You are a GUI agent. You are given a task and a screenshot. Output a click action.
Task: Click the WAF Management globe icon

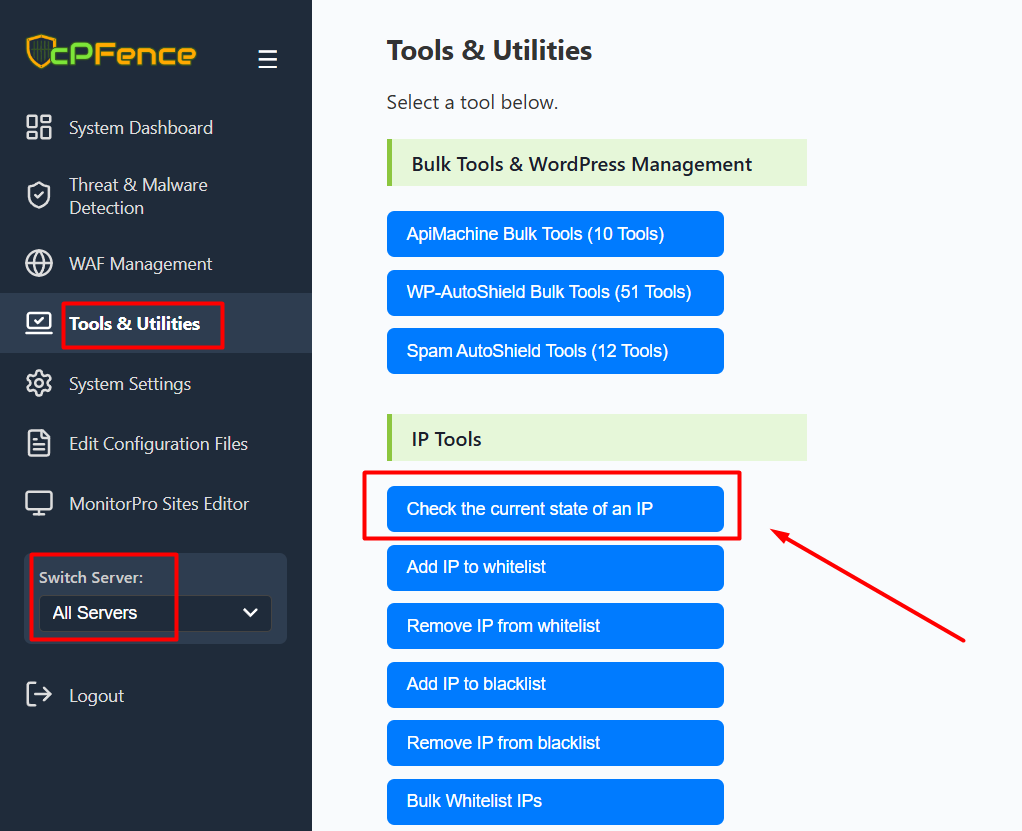click(x=39, y=264)
